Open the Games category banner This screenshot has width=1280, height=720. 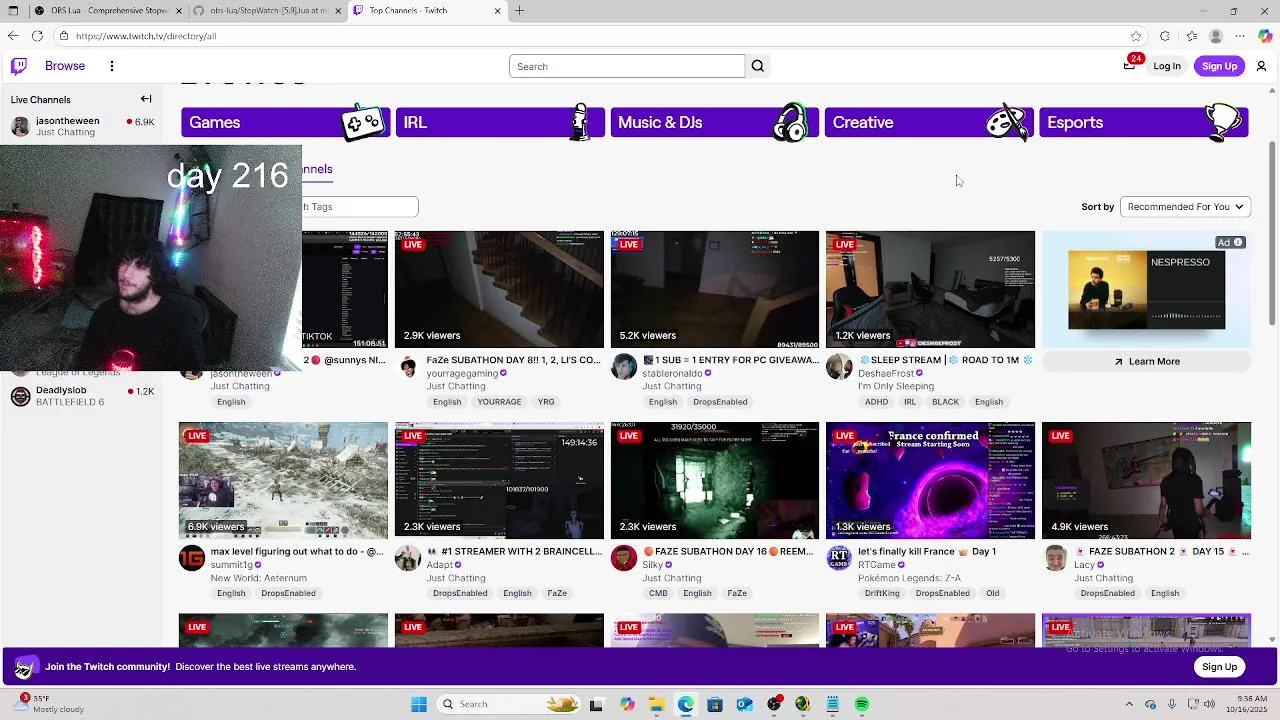285,122
